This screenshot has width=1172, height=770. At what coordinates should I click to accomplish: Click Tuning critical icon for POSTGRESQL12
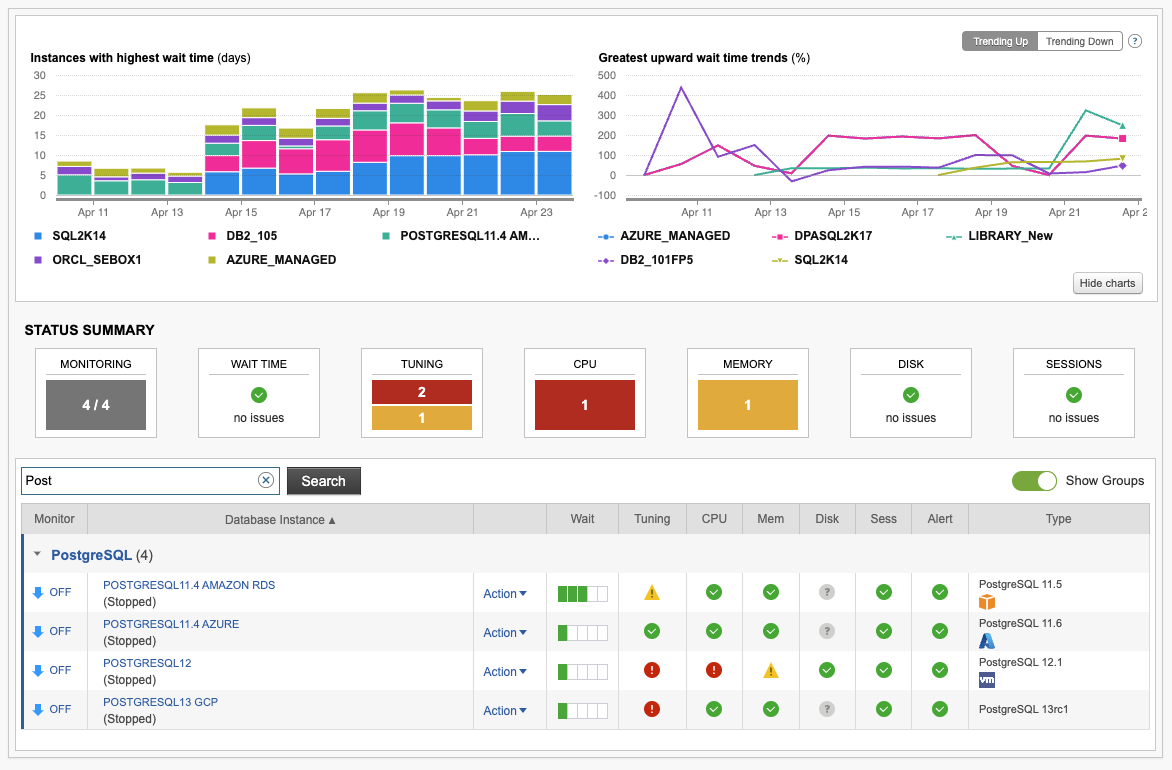click(652, 670)
